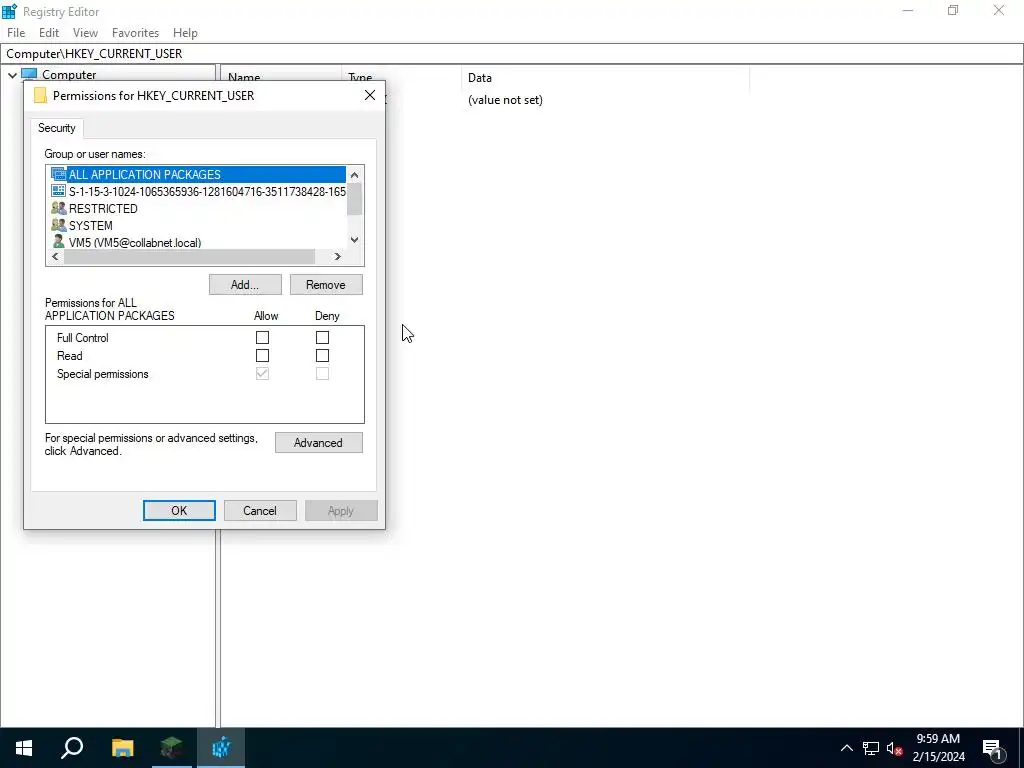Click user list scroll up arrow
The height and width of the screenshot is (768, 1024).
click(x=354, y=174)
